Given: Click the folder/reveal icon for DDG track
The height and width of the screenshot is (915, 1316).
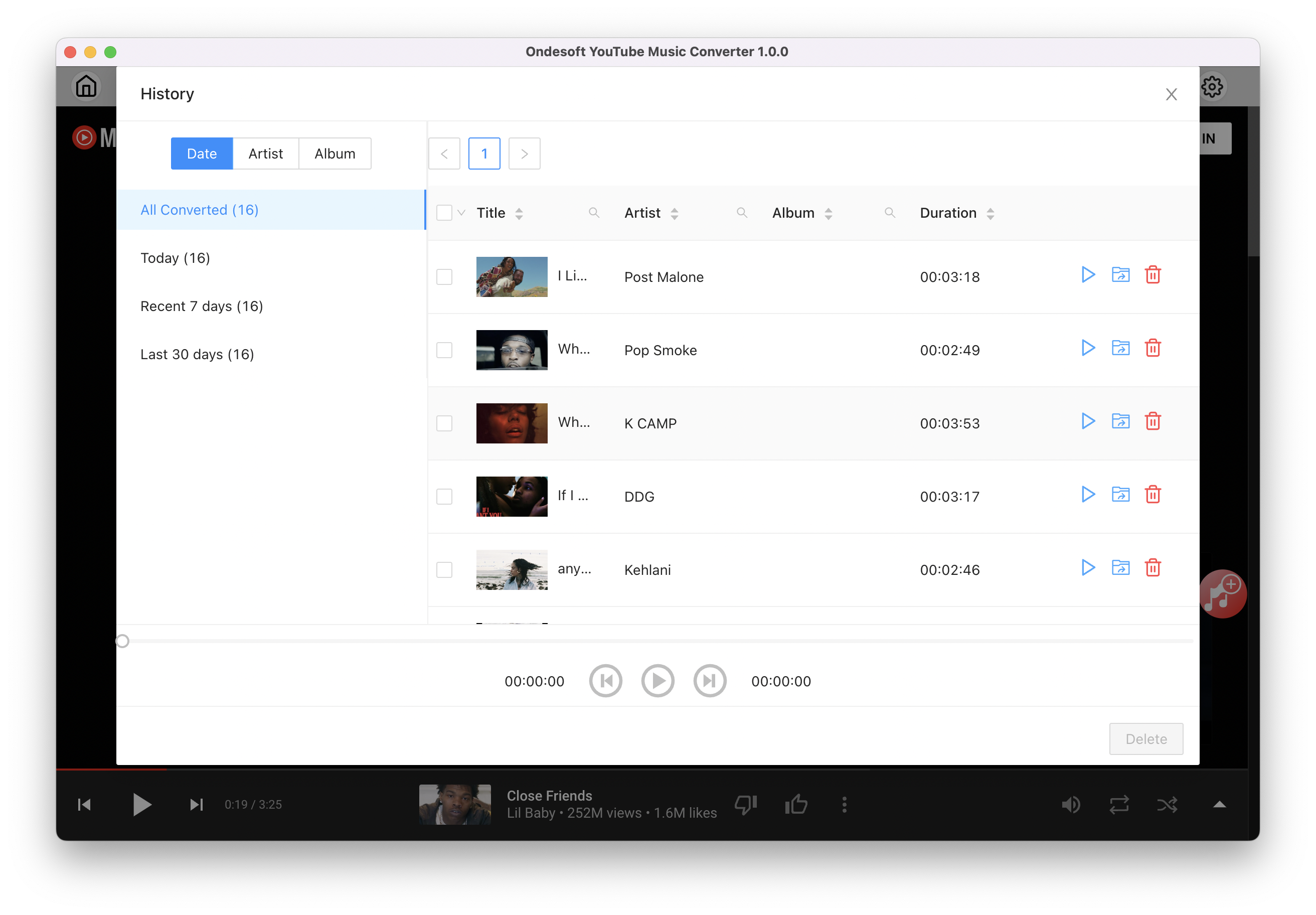Looking at the screenshot, I should point(1120,495).
